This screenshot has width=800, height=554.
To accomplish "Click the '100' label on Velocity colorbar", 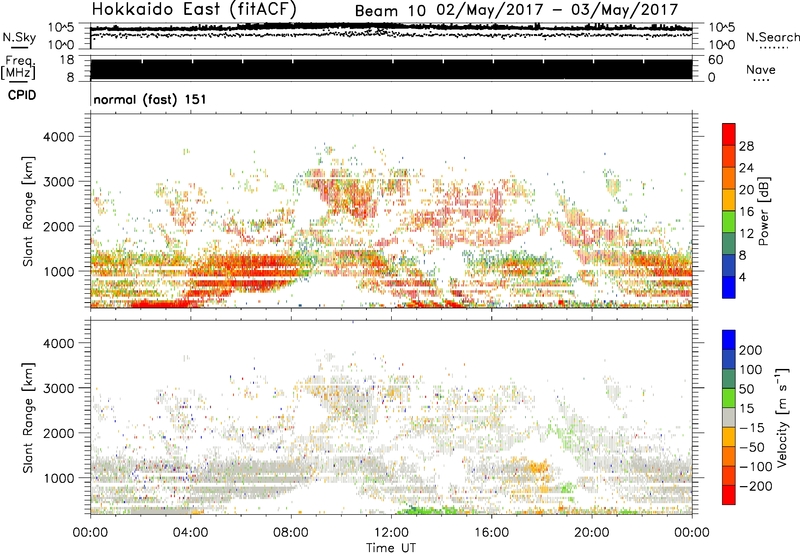I will tap(751, 370).
